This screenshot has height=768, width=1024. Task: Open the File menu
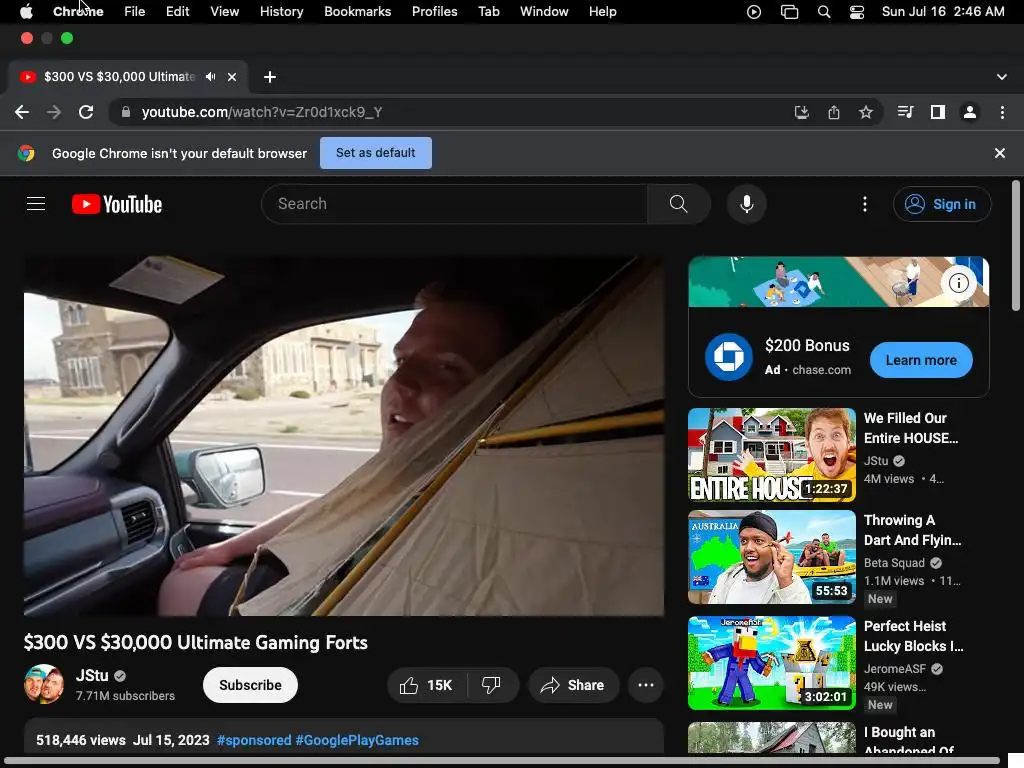pos(135,12)
